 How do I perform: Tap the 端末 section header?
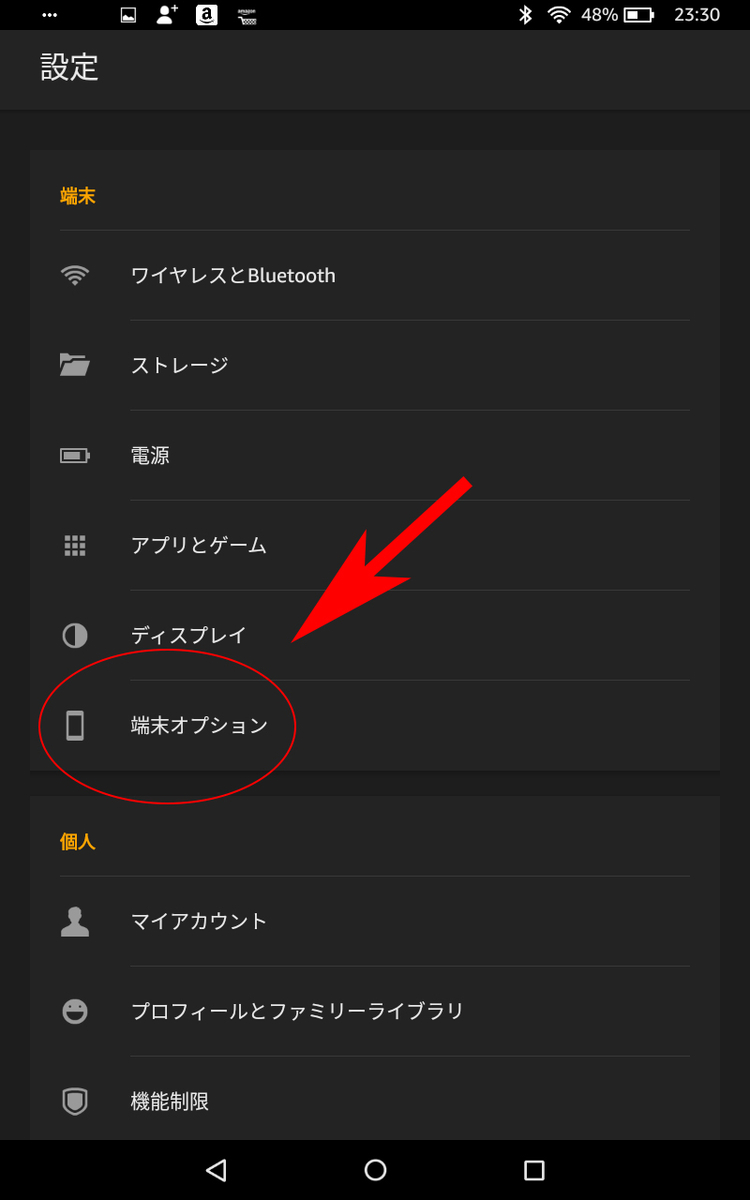coord(78,196)
